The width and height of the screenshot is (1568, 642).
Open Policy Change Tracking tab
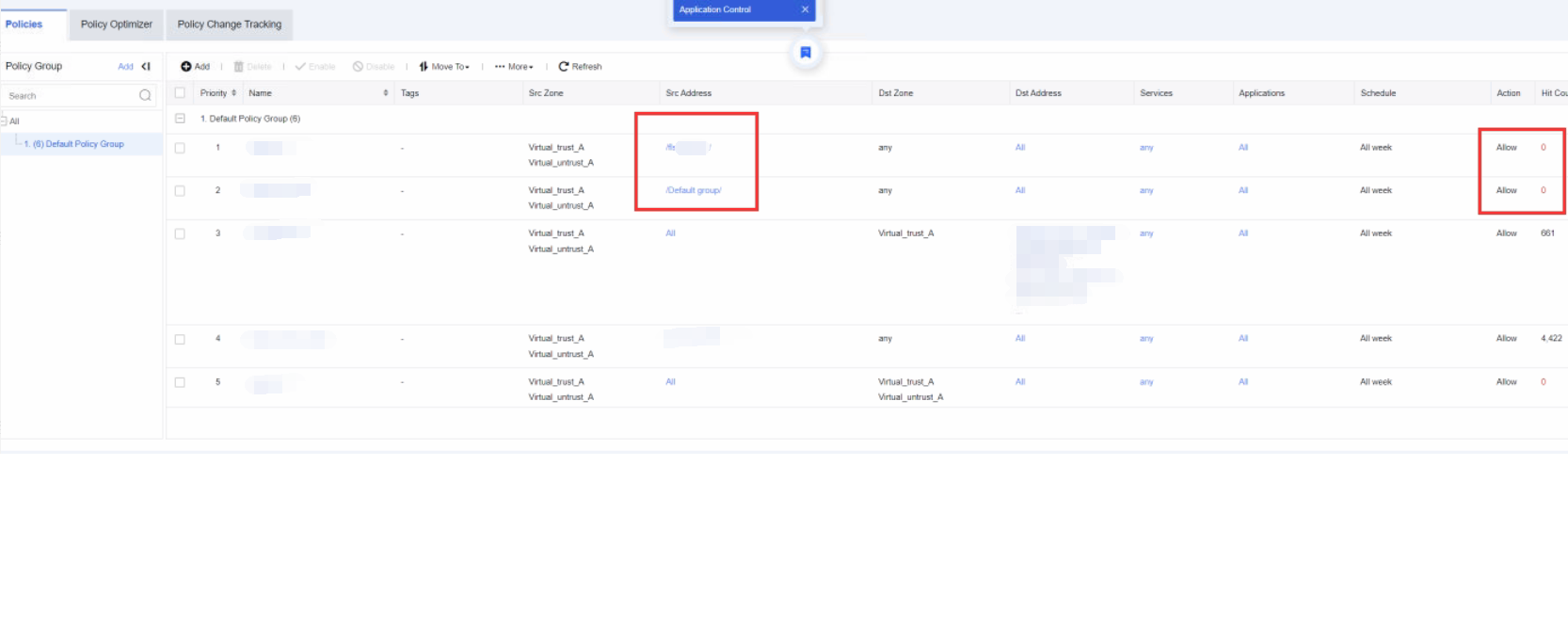(230, 24)
